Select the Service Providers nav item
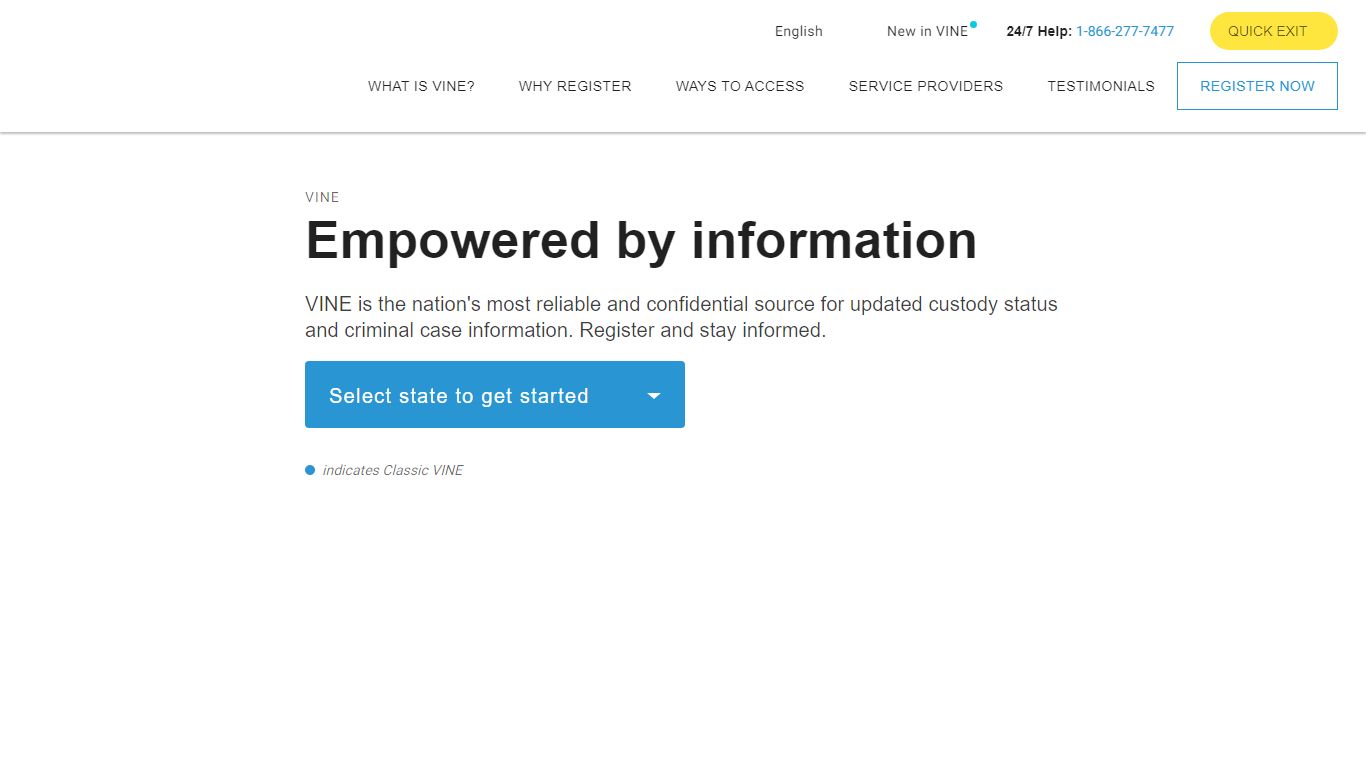 (926, 86)
